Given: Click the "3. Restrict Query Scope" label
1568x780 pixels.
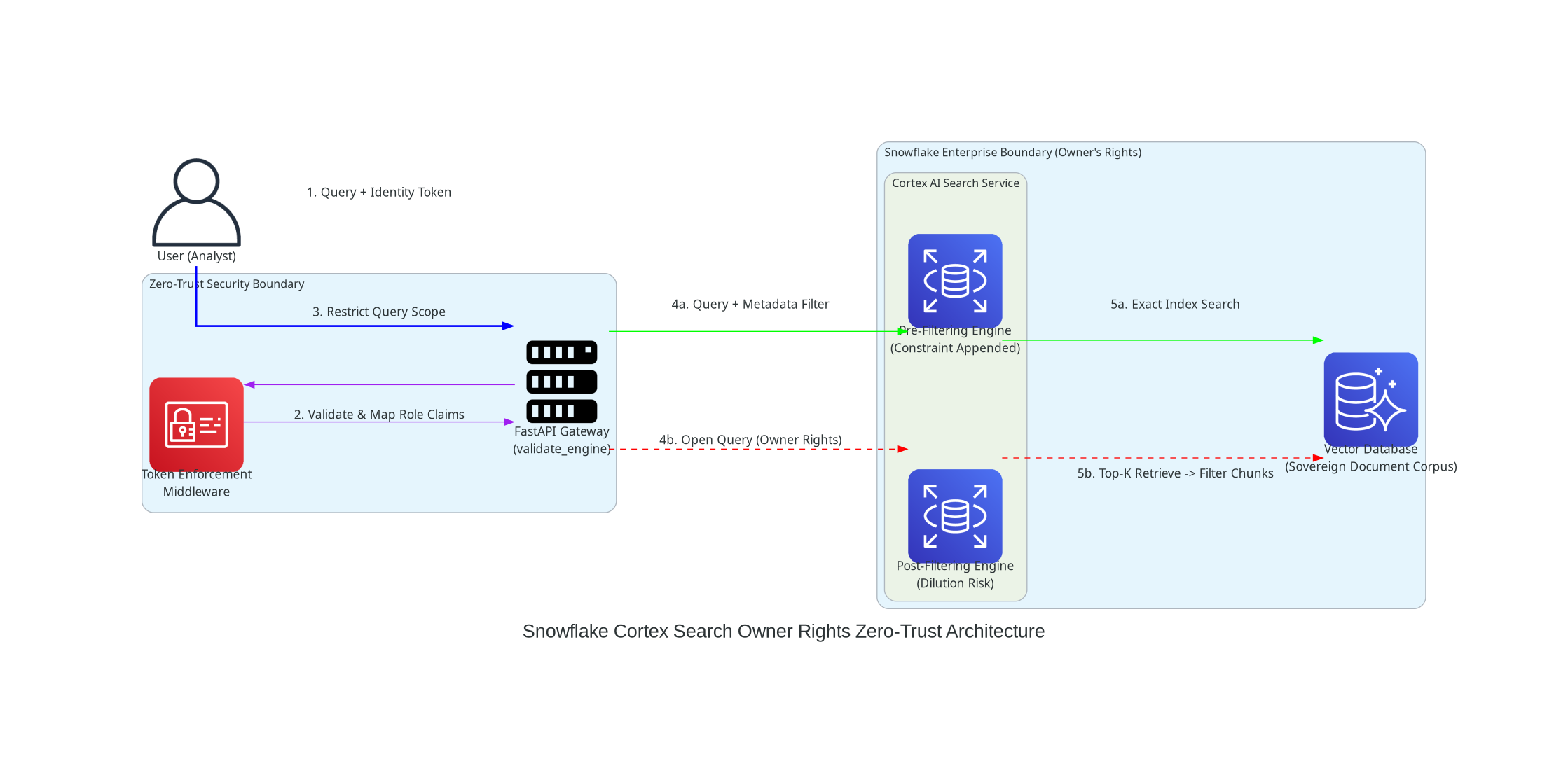Looking at the screenshot, I should [379, 312].
